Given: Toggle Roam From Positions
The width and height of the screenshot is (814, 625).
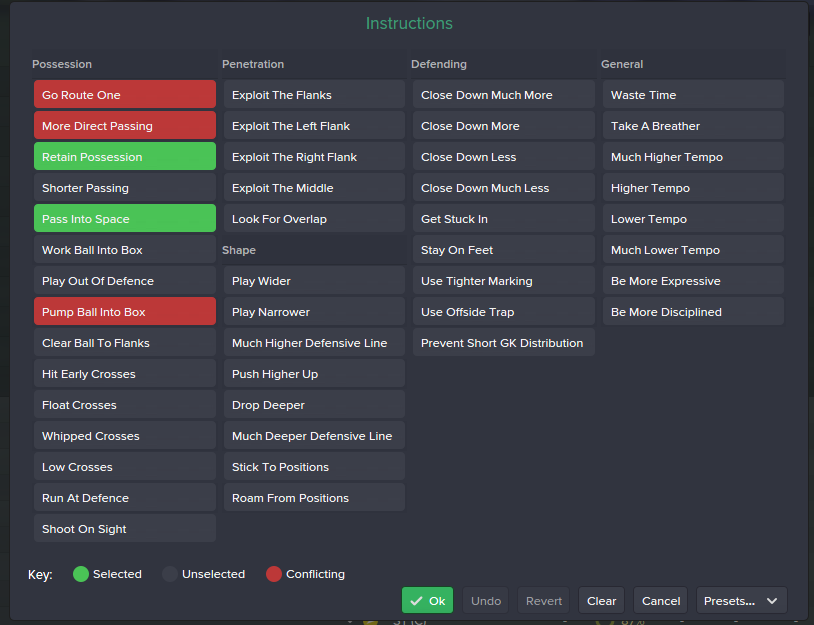Looking at the screenshot, I should (x=314, y=497).
